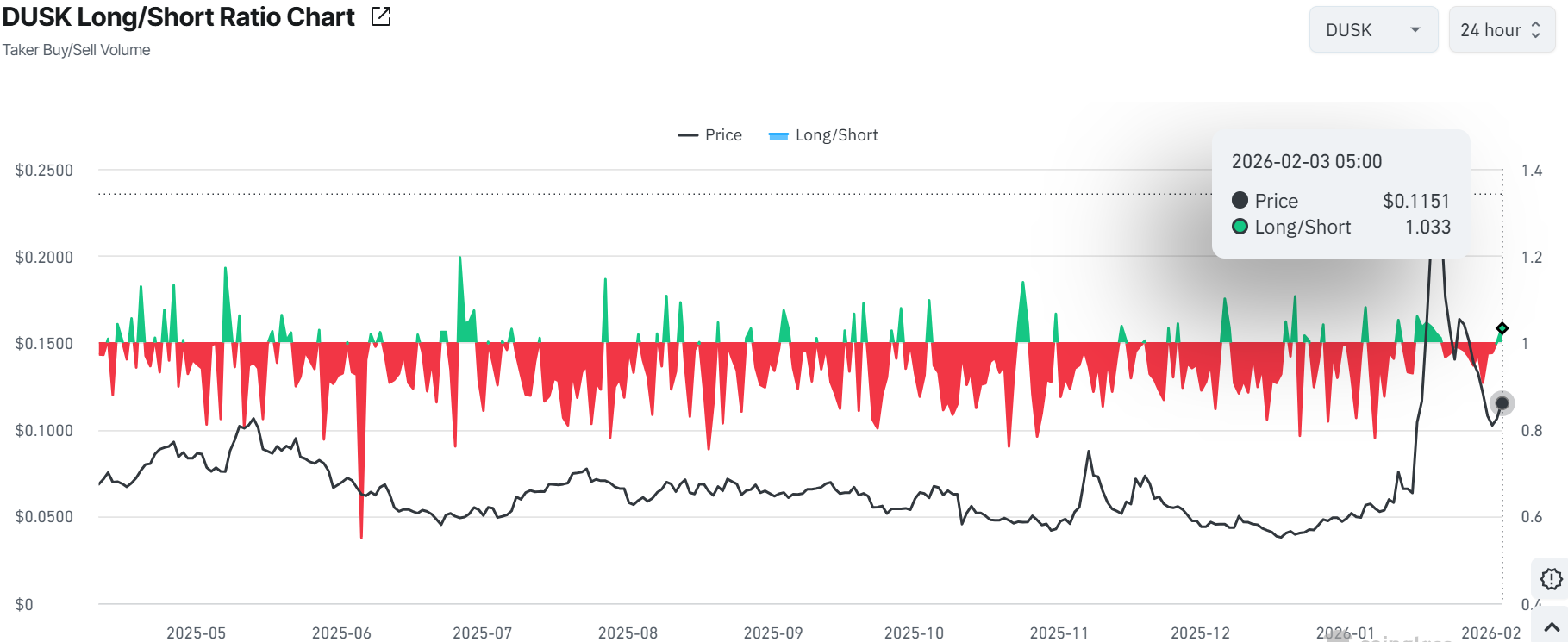Click the DUSK dropdown arrow

pyautogui.click(x=1415, y=30)
